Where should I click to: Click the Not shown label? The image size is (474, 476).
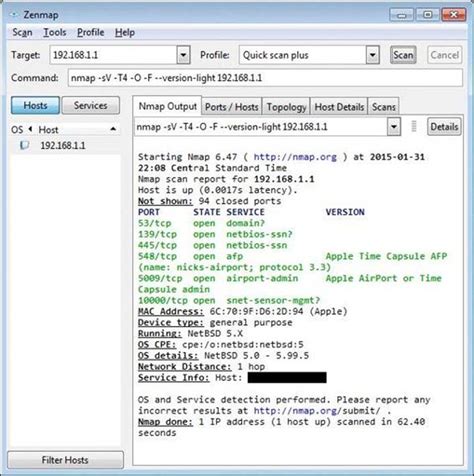pyautogui.click(x=165, y=201)
